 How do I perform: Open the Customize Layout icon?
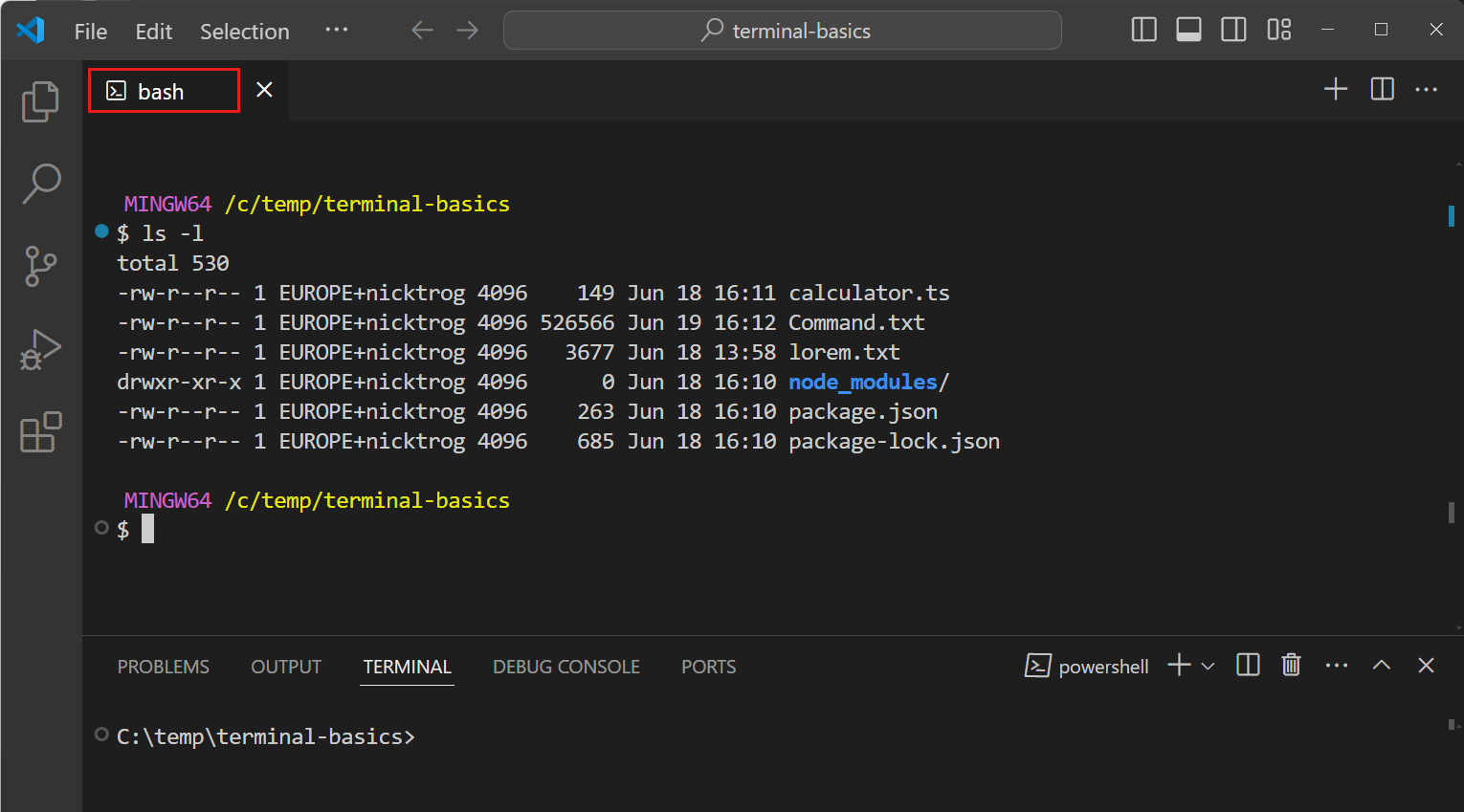coord(1278,30)
